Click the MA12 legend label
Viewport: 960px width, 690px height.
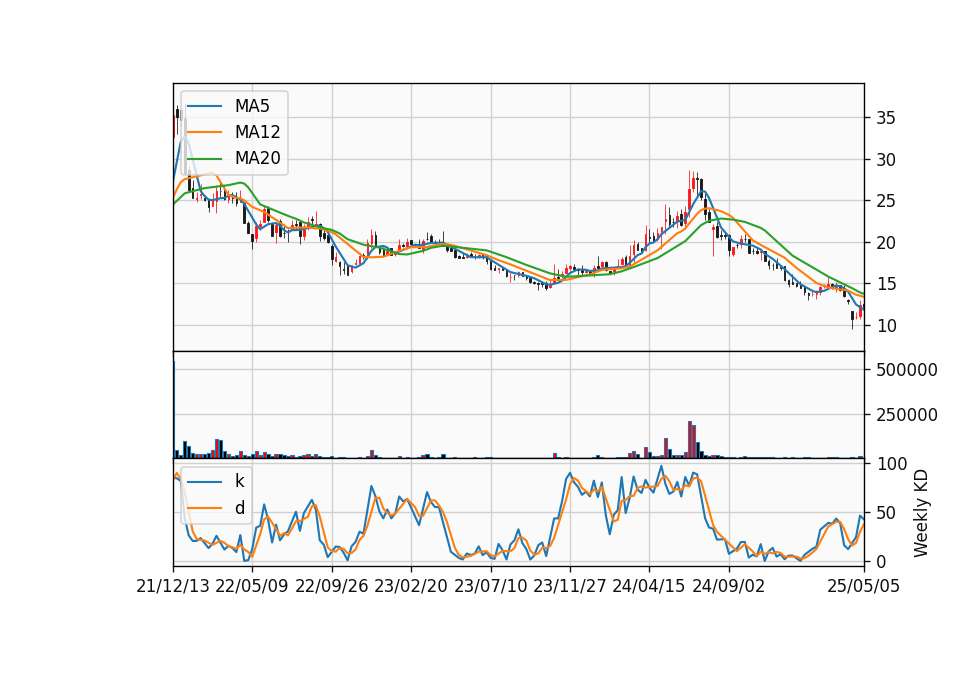point(257,132)
